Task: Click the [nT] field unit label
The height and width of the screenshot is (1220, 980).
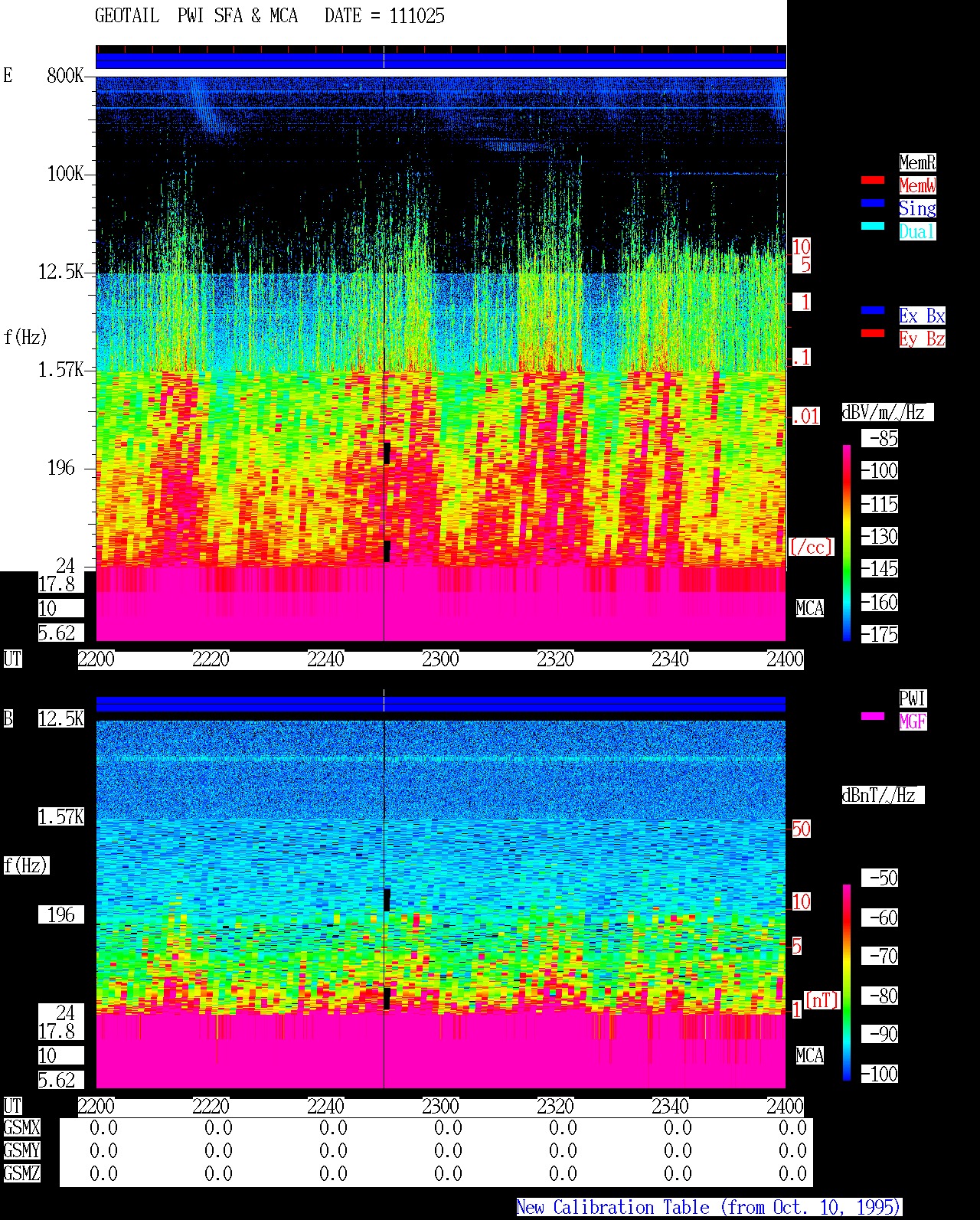Action: tap(822, 1000)
